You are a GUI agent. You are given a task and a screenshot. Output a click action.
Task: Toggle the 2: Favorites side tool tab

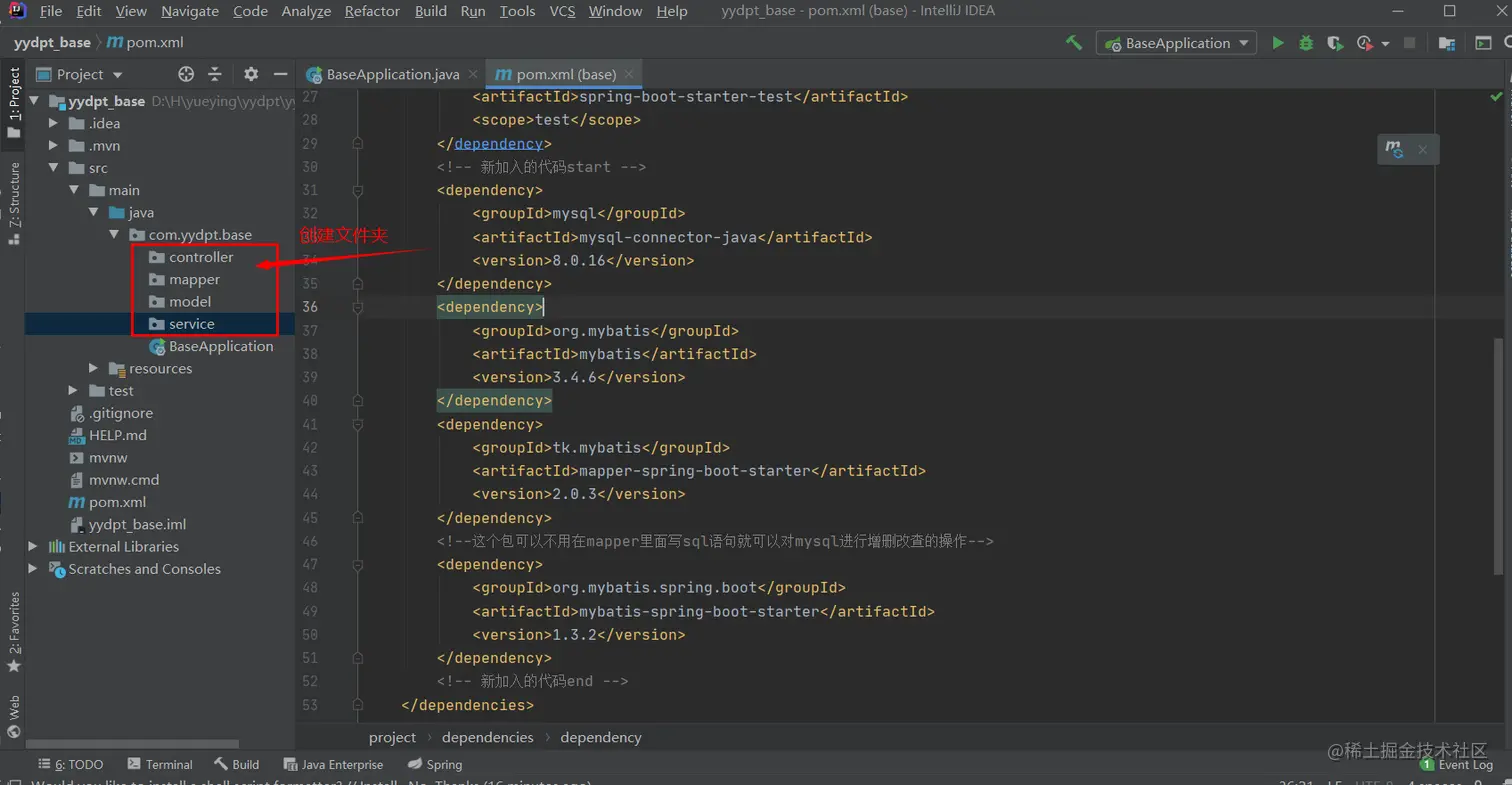(13, 632)
